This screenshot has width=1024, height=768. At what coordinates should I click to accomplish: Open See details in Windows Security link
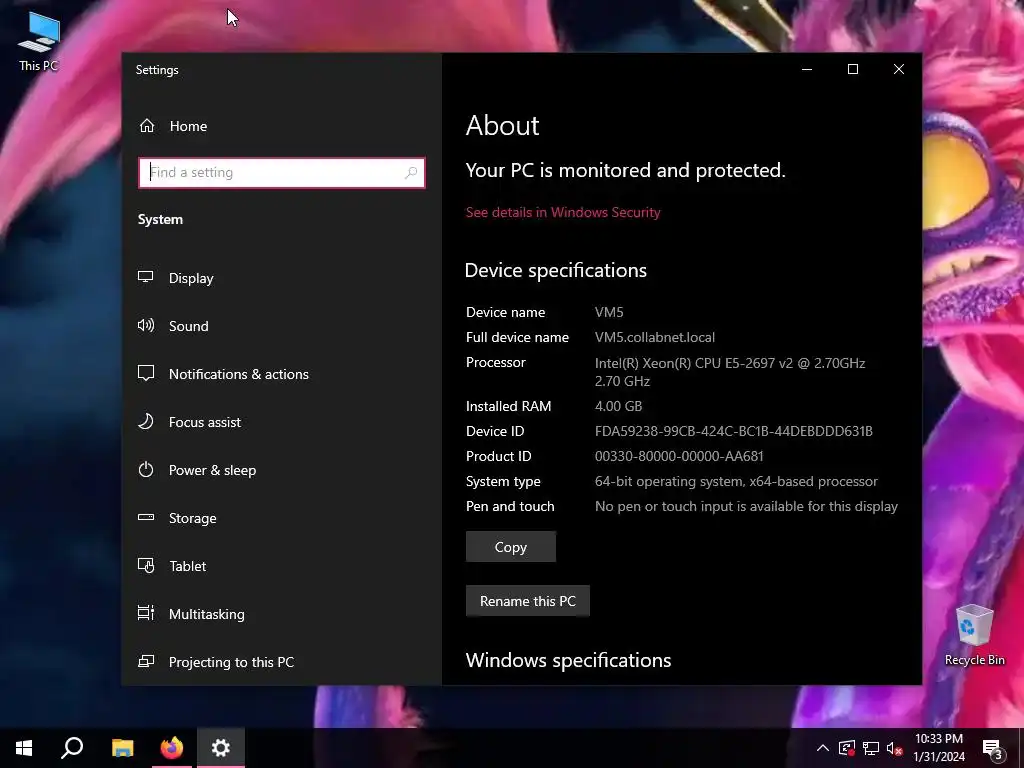(x=563, y=212)
